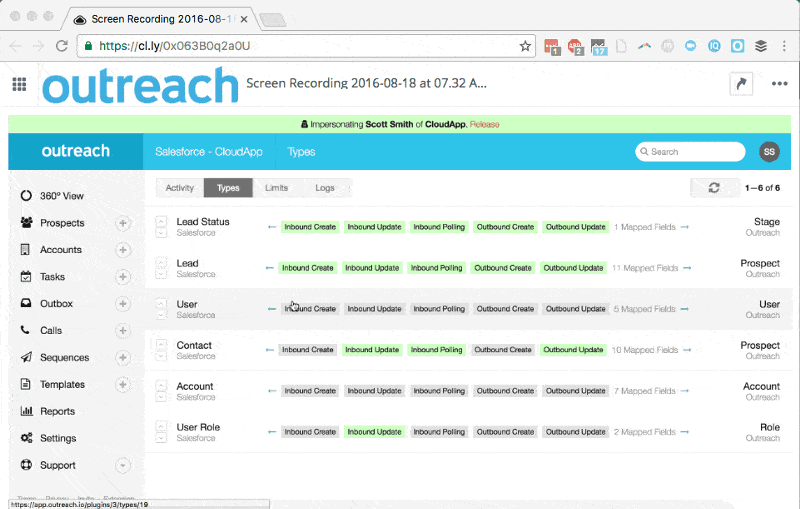Screen dimensions: 800x509
Task: Click the Calls phone icon
Action: [x=25, y=330]
